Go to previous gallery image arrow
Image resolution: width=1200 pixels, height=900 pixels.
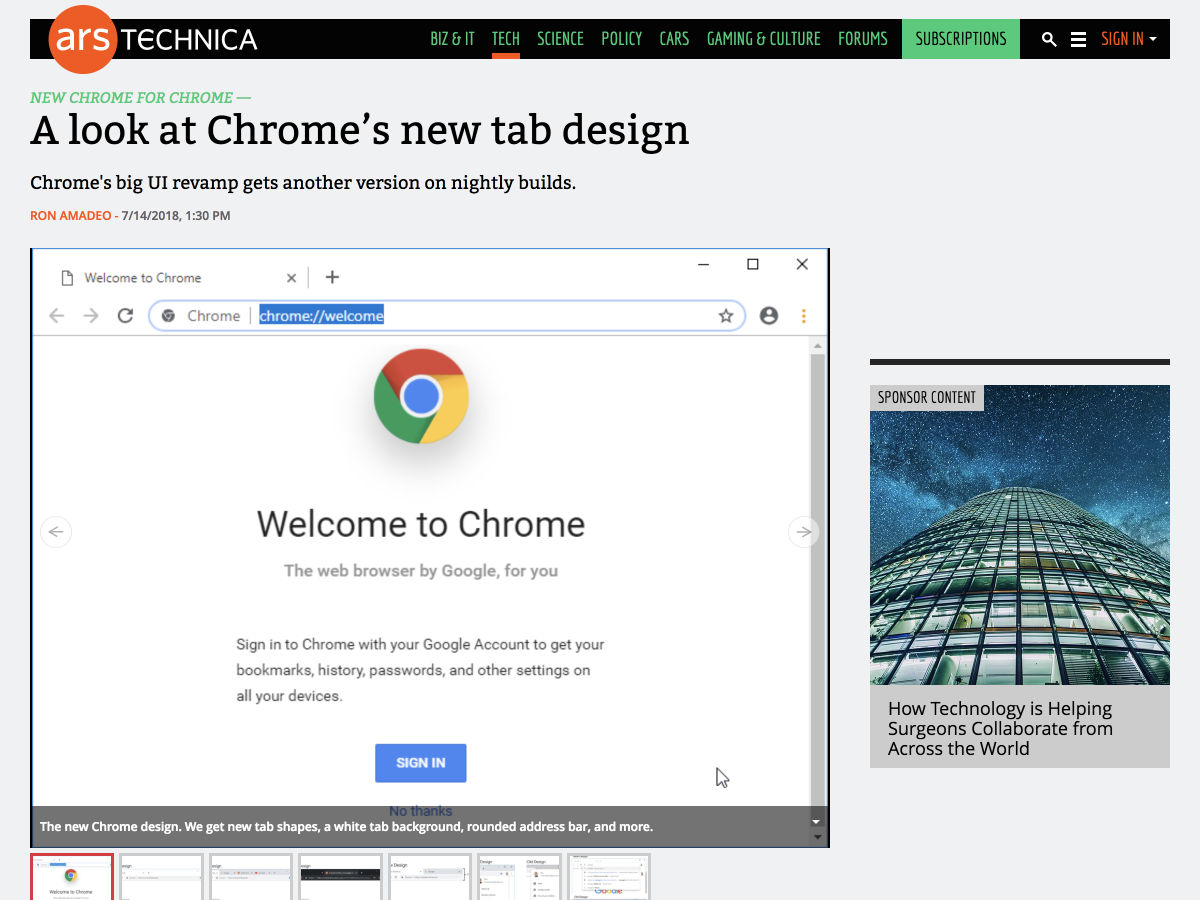[x=56, y=531]
